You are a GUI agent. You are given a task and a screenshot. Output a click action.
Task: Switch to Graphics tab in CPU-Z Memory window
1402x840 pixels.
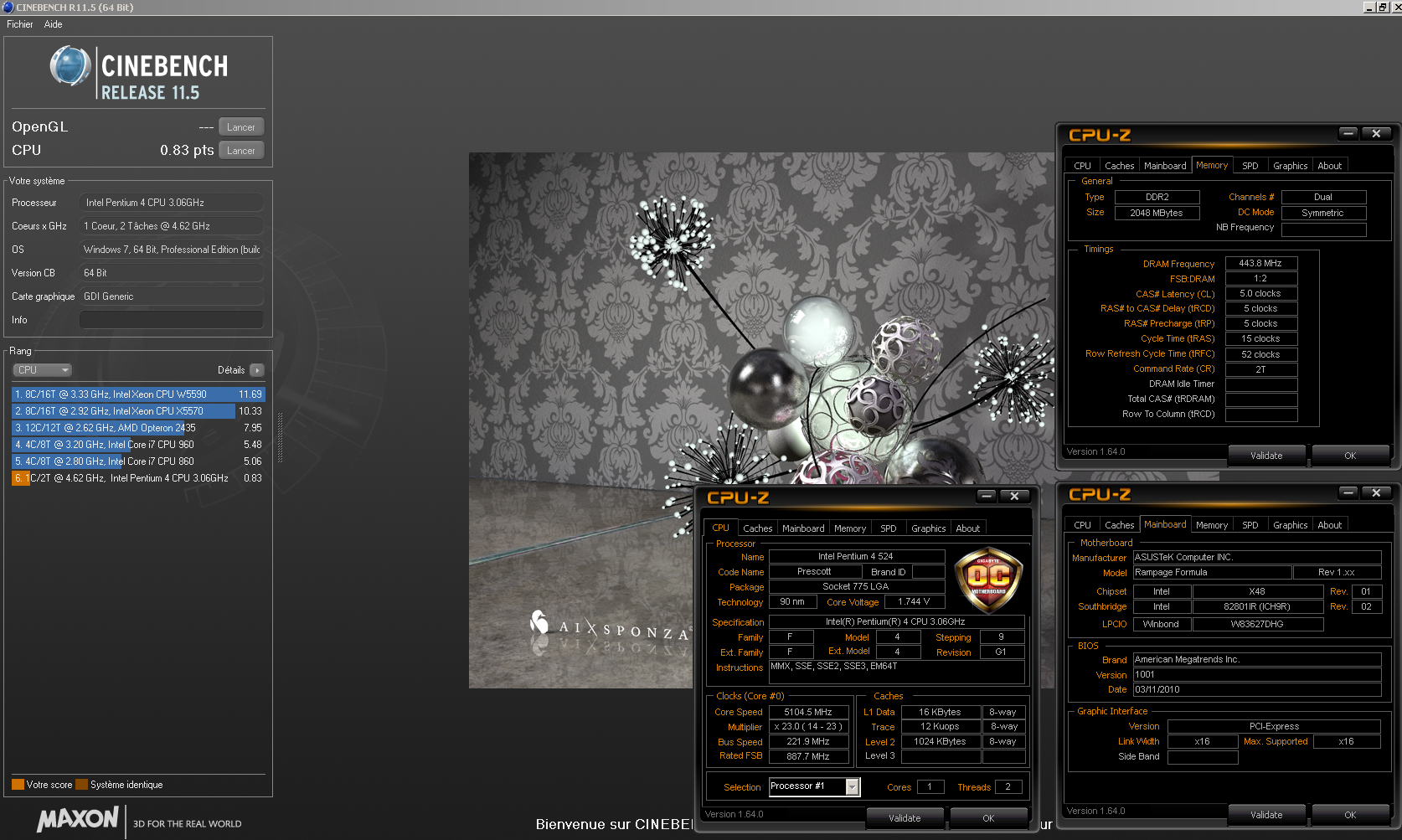pyautogui.click(x=1290, y=166)
